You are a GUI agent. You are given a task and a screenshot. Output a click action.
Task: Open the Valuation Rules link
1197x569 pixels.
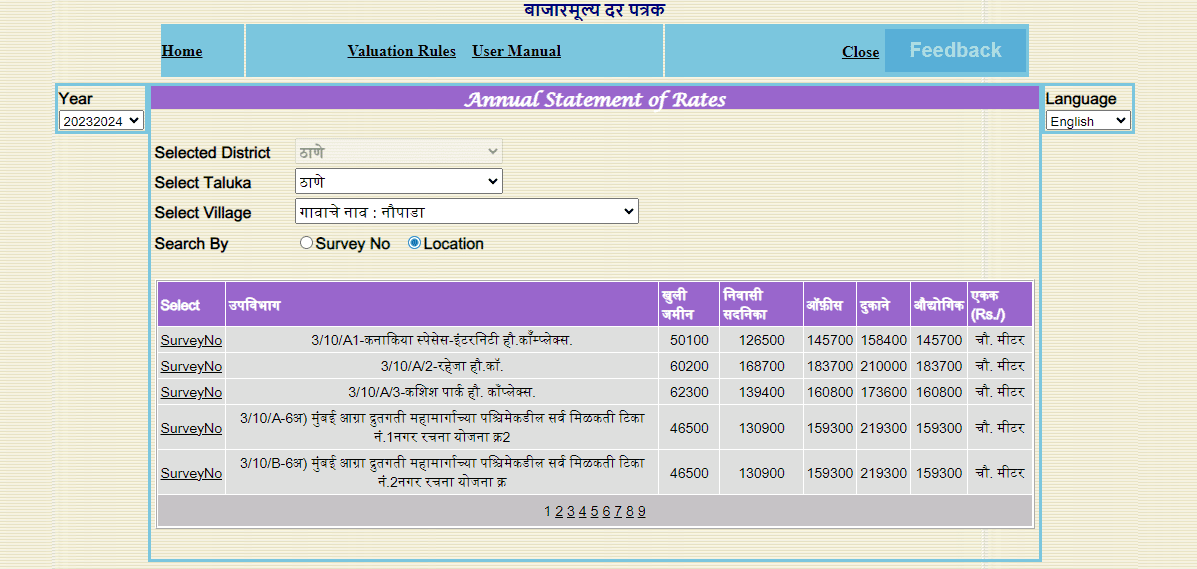pos(402,51)
